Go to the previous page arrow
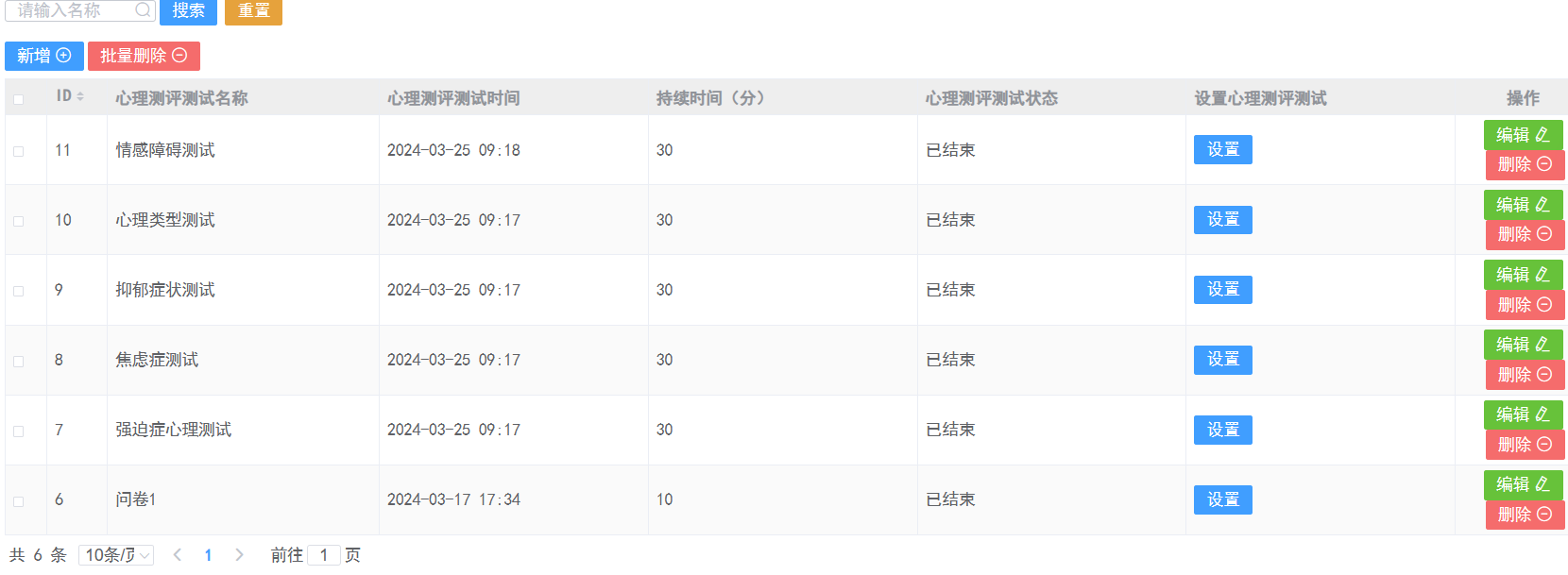Viewport: 1568px width, 575px height. 178,555
